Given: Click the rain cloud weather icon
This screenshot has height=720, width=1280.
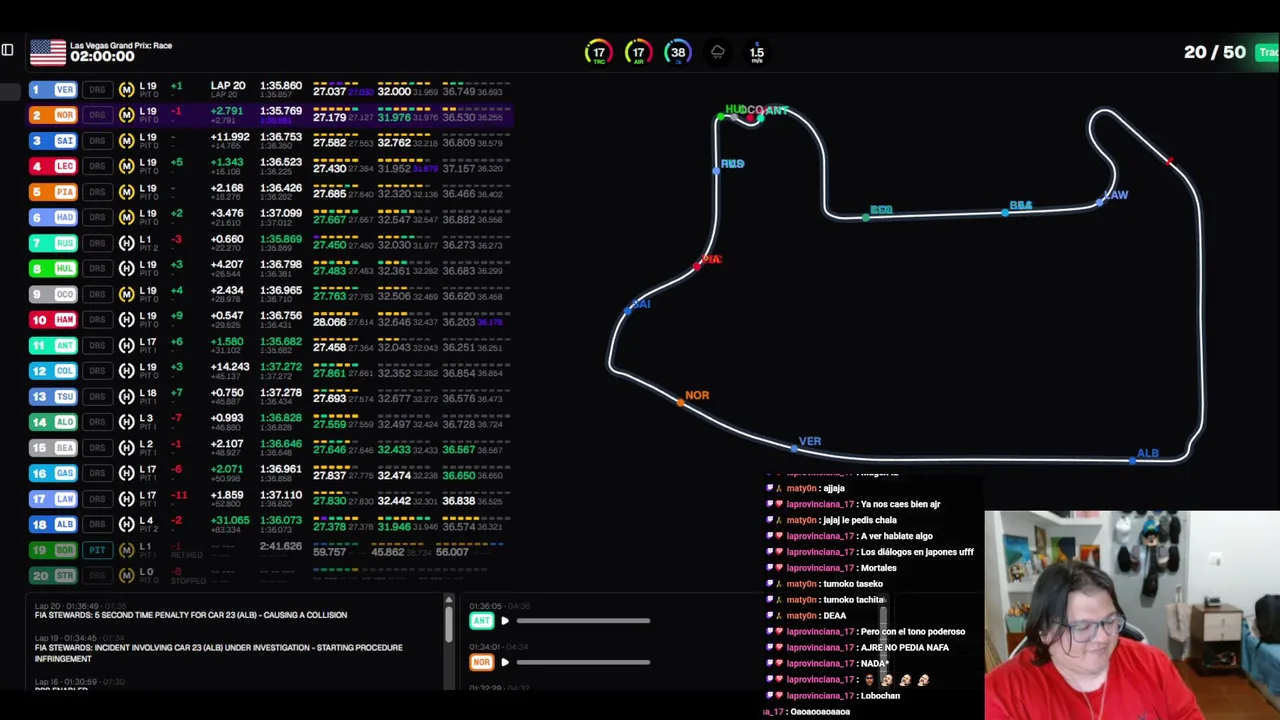Looking at the screenshot, I should (717, 52).
